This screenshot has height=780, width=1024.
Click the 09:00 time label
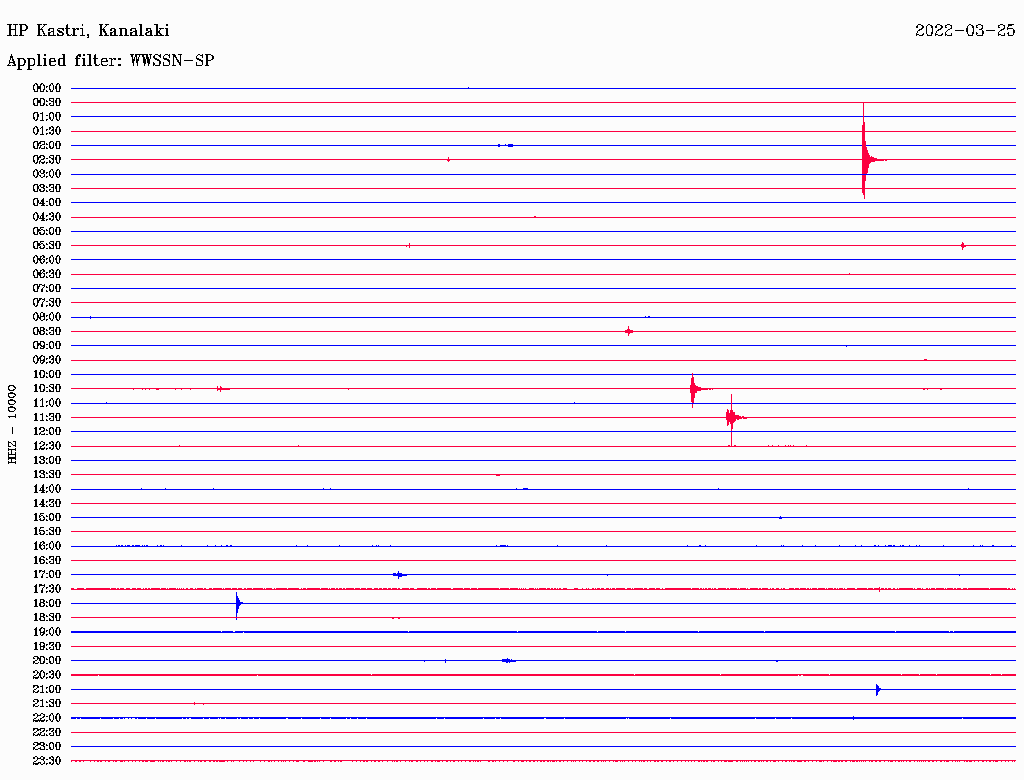tap(47, 346)
